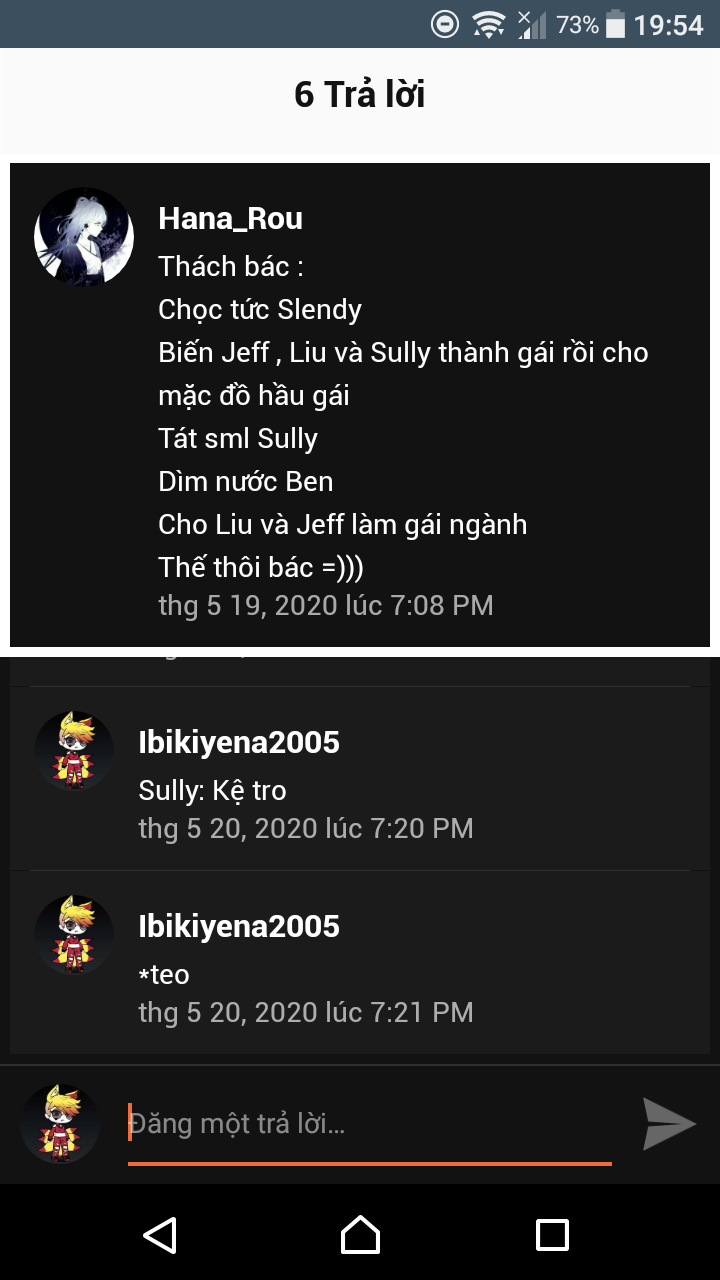The height and width of the screenshot is (1280, 720).
Task: Tap the Wi-Fi status bar icon
Action: pos(488,24)
